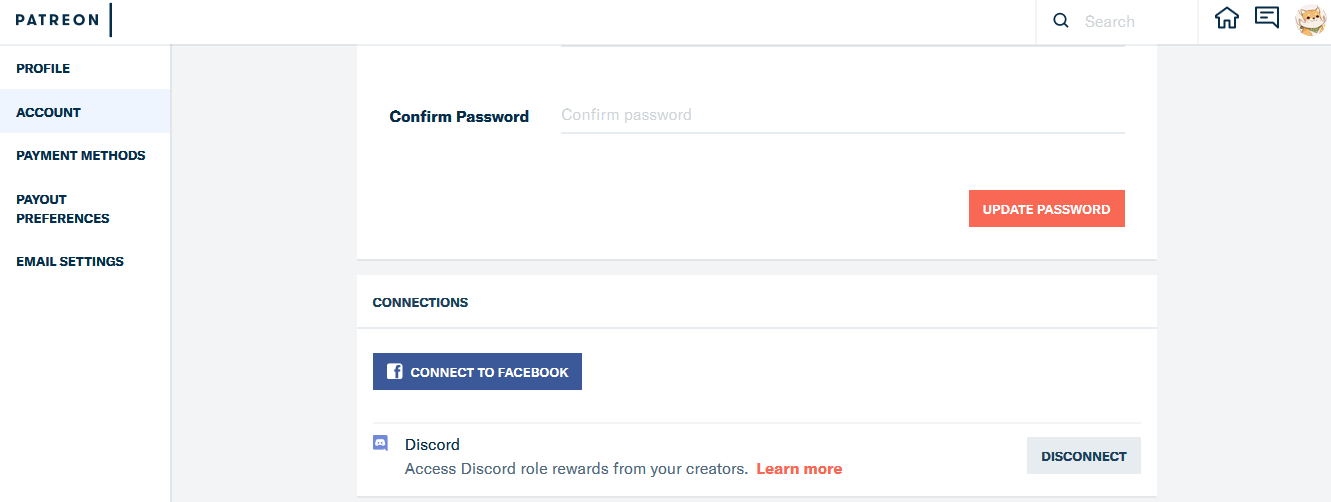
Task: Open Payment Methods settings
Action: coord(81,155)
